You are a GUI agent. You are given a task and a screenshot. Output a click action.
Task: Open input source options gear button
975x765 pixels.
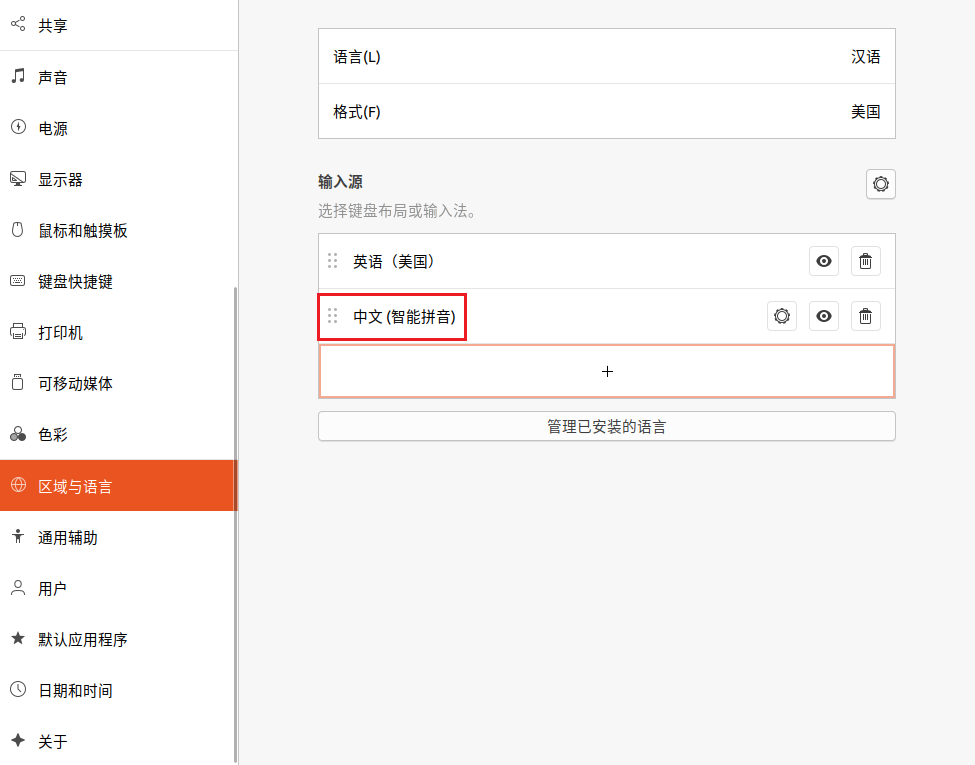coord(880,184)
